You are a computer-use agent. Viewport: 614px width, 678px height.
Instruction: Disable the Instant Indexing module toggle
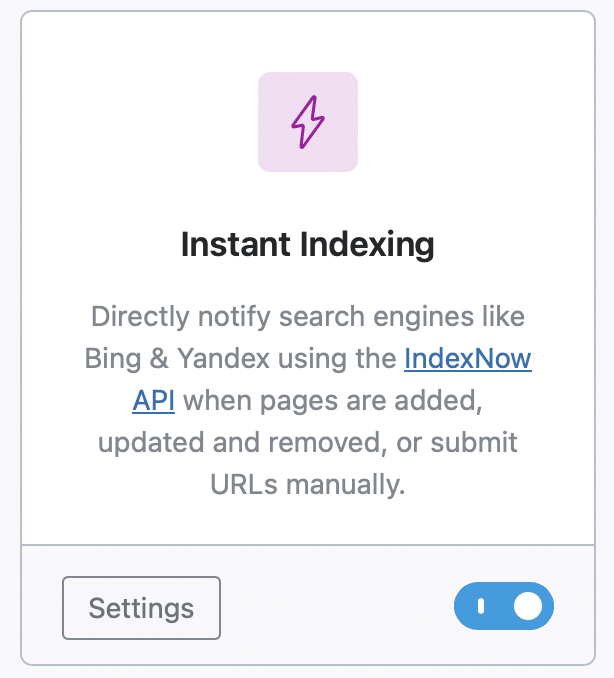click(504, 606)
